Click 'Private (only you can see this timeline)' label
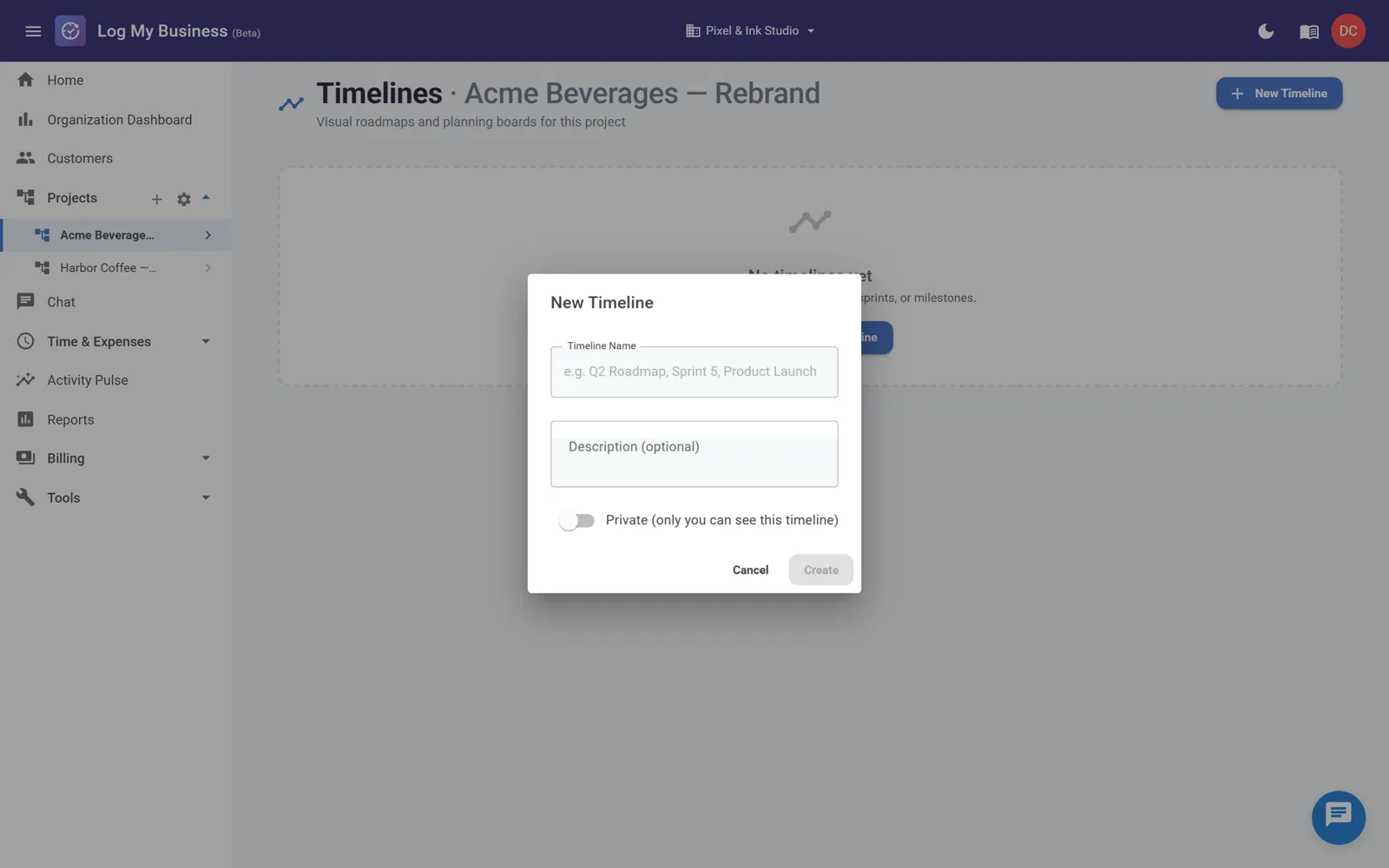 pos(721,520)
